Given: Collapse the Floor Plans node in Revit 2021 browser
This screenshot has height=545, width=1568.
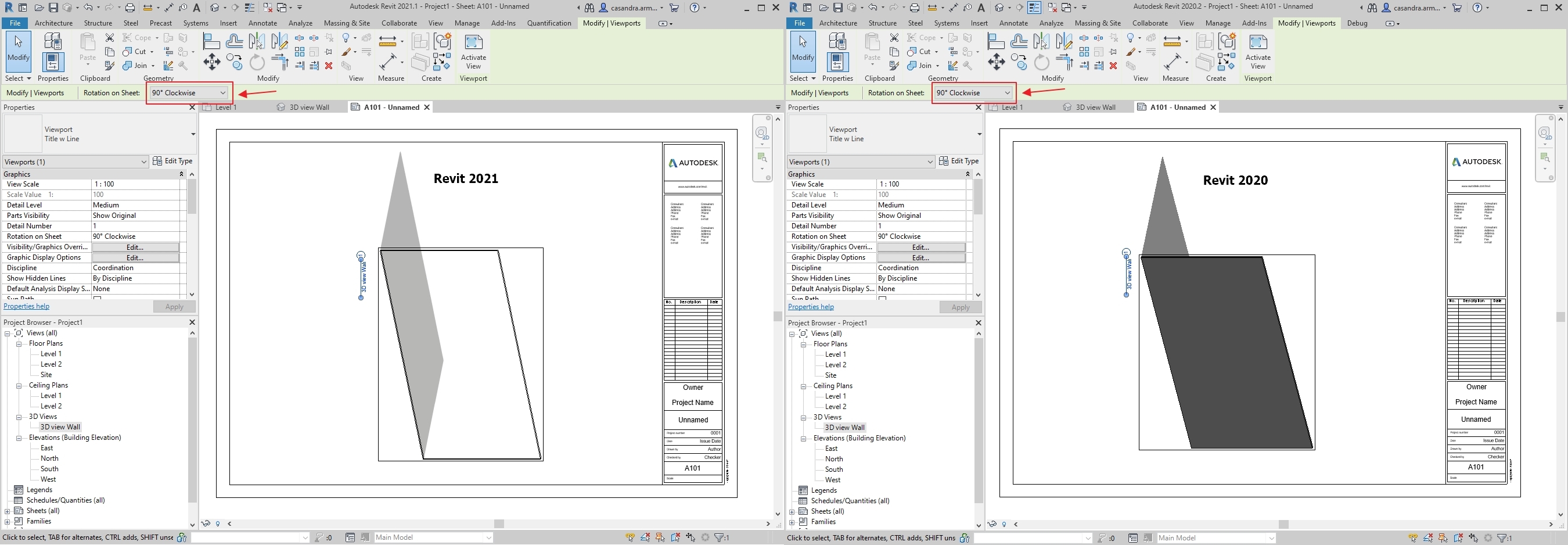Looking at the screenshot, I should (19, 344).
